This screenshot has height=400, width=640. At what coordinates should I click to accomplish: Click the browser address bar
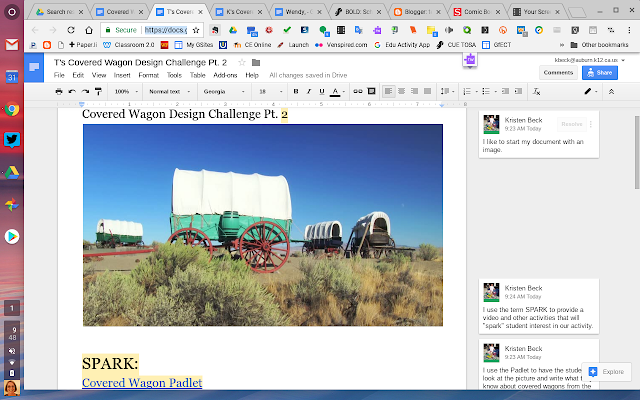166,30
